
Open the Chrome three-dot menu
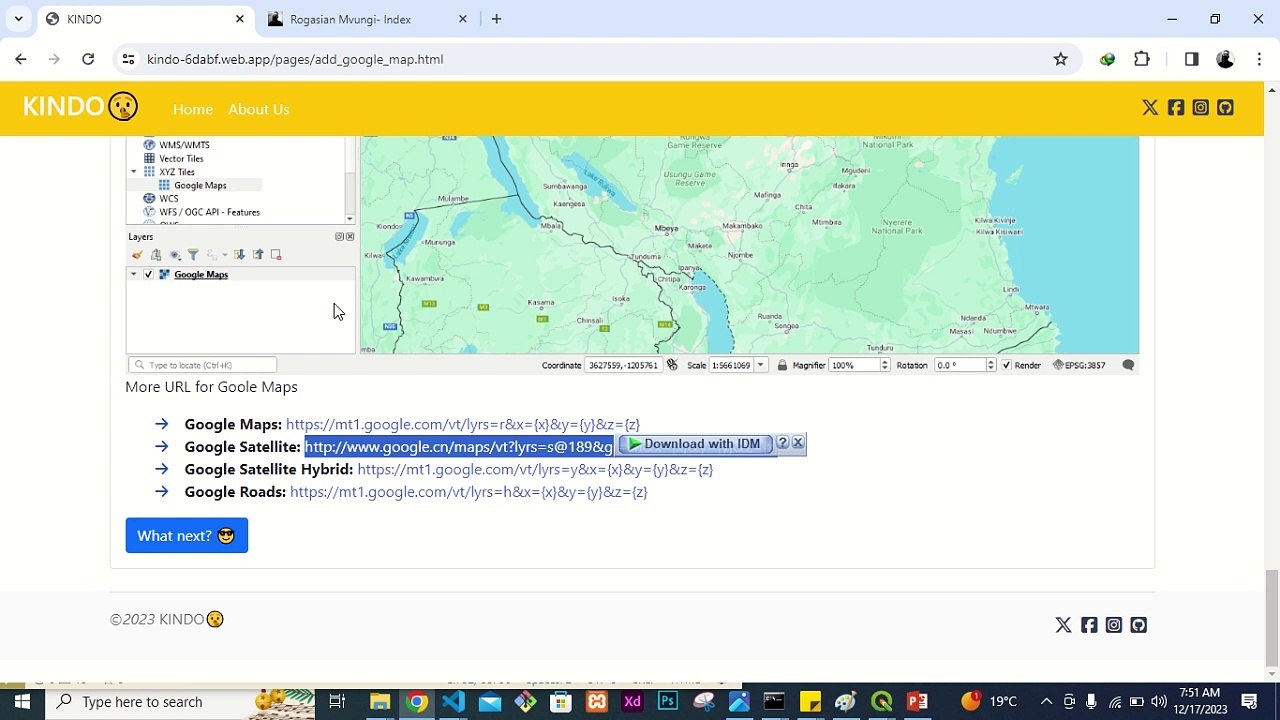coord(1258,59)
